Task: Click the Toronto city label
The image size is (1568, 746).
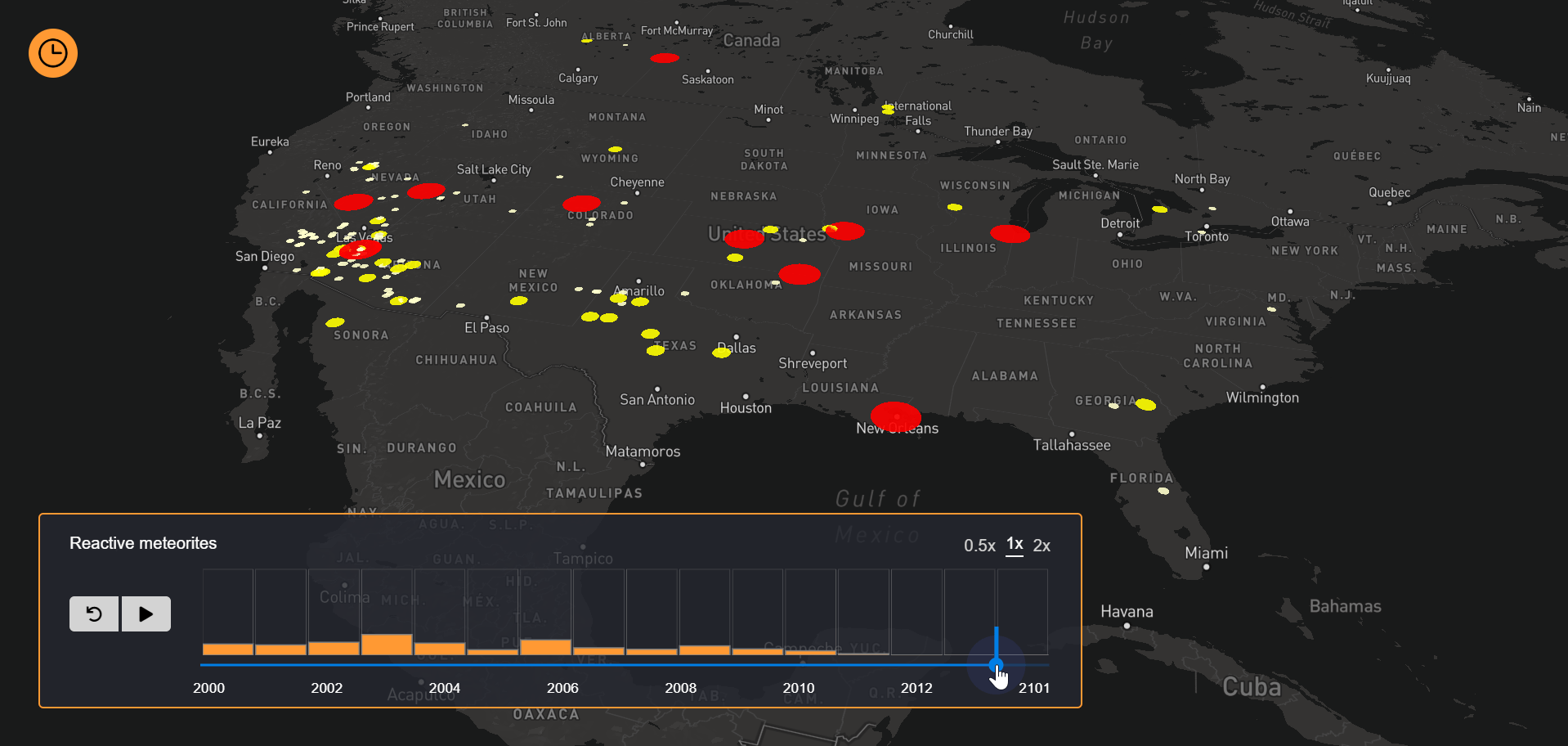Action: 1207,236
